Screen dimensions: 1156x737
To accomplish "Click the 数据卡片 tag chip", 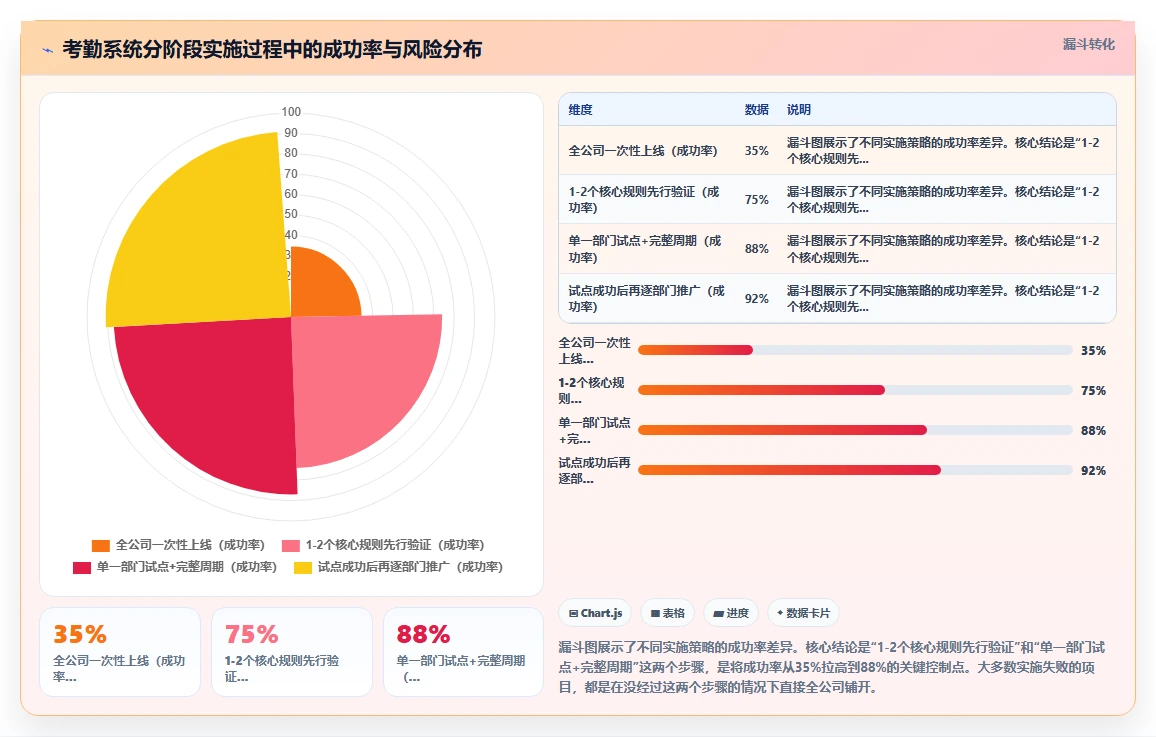I will click(x=804, y=613).
